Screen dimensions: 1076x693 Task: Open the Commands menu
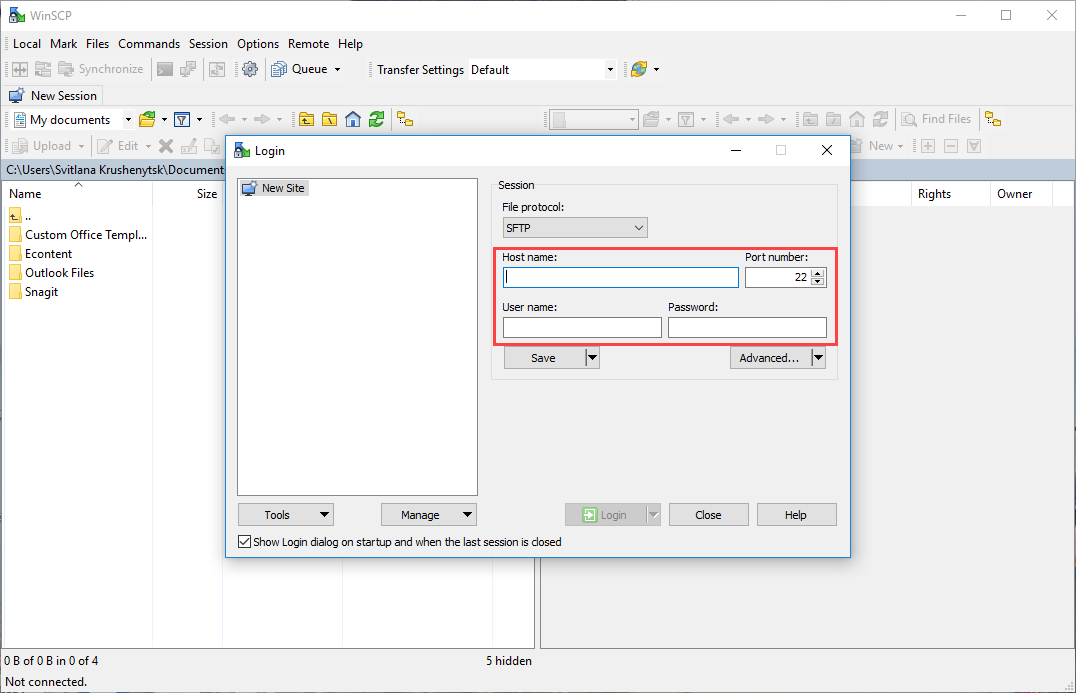148,43
